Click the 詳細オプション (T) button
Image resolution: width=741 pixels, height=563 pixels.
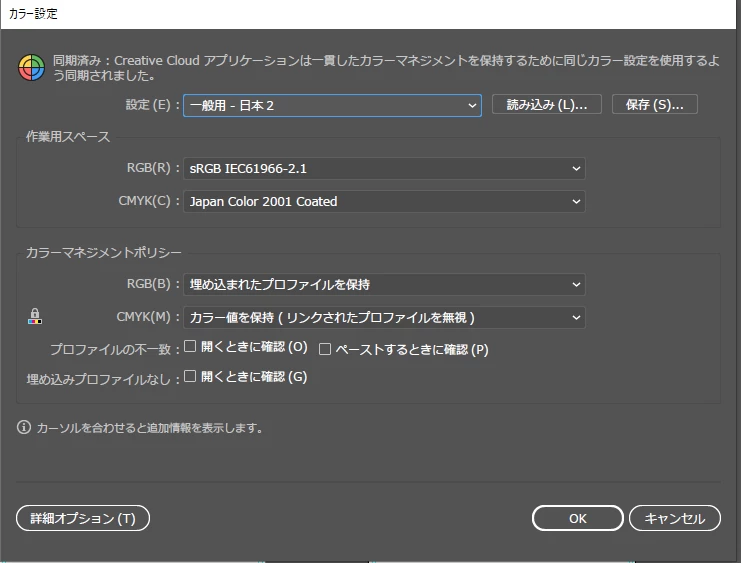click(83, 518)
